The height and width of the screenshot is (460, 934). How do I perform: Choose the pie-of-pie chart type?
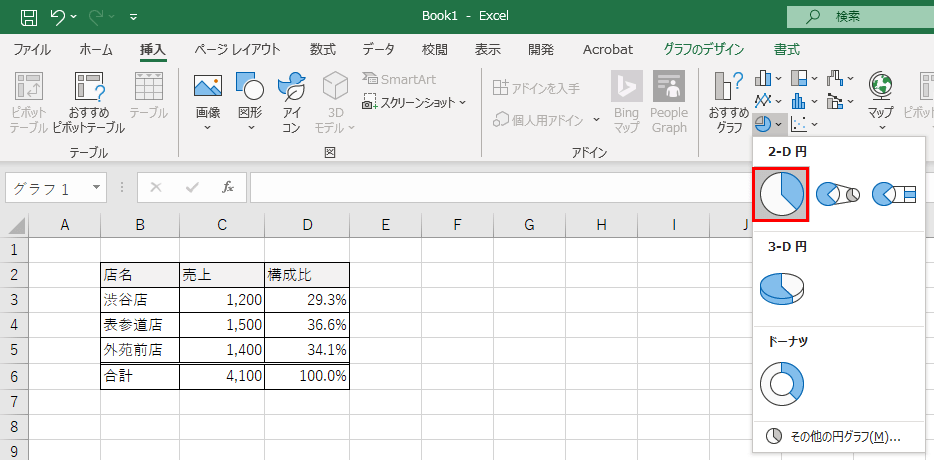837,194
